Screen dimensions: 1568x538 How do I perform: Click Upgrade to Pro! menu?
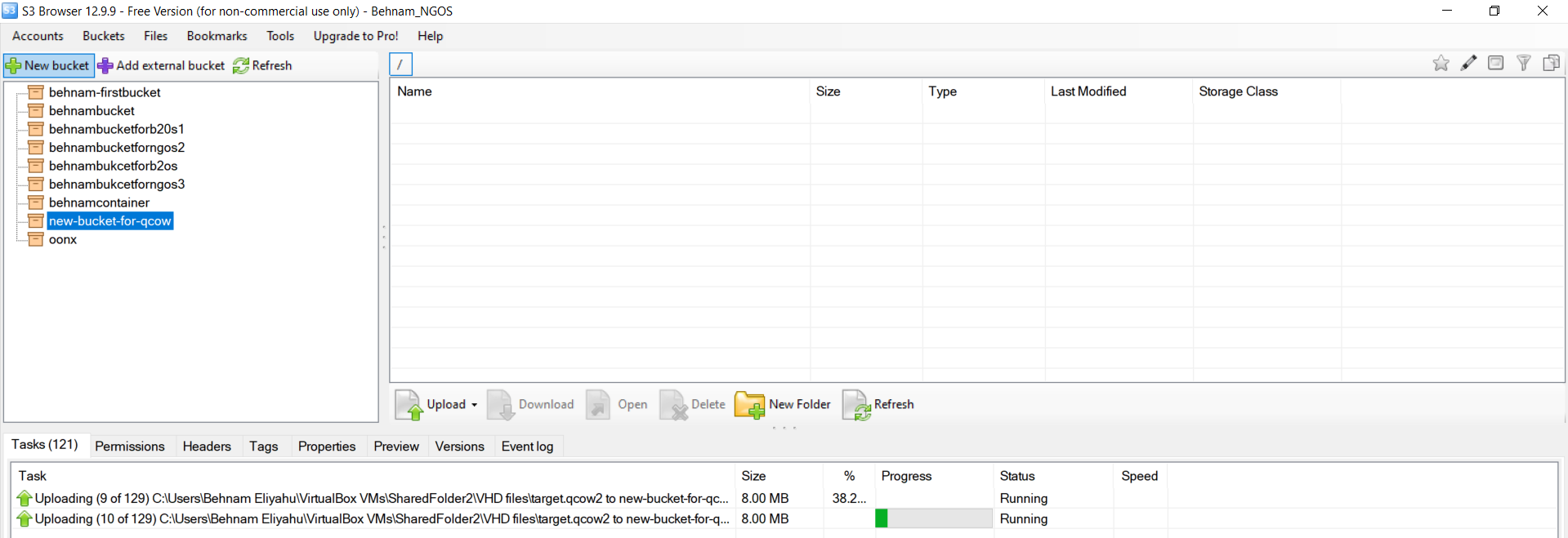355,36
